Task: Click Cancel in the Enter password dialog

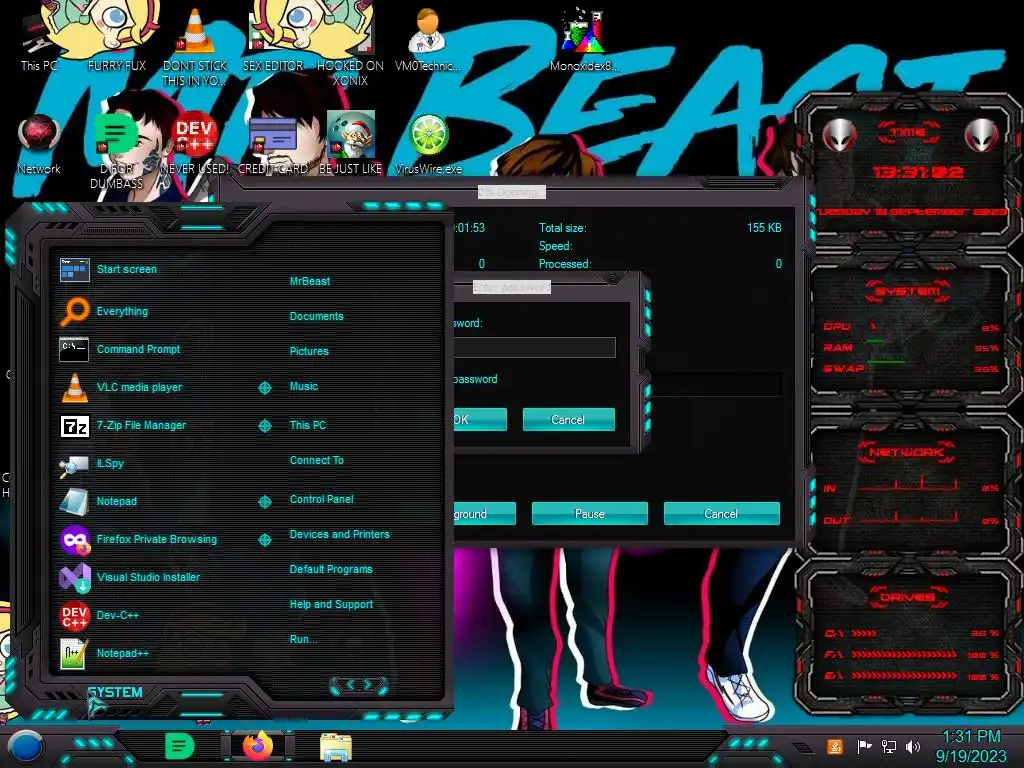Action: [x=568, y=420]
